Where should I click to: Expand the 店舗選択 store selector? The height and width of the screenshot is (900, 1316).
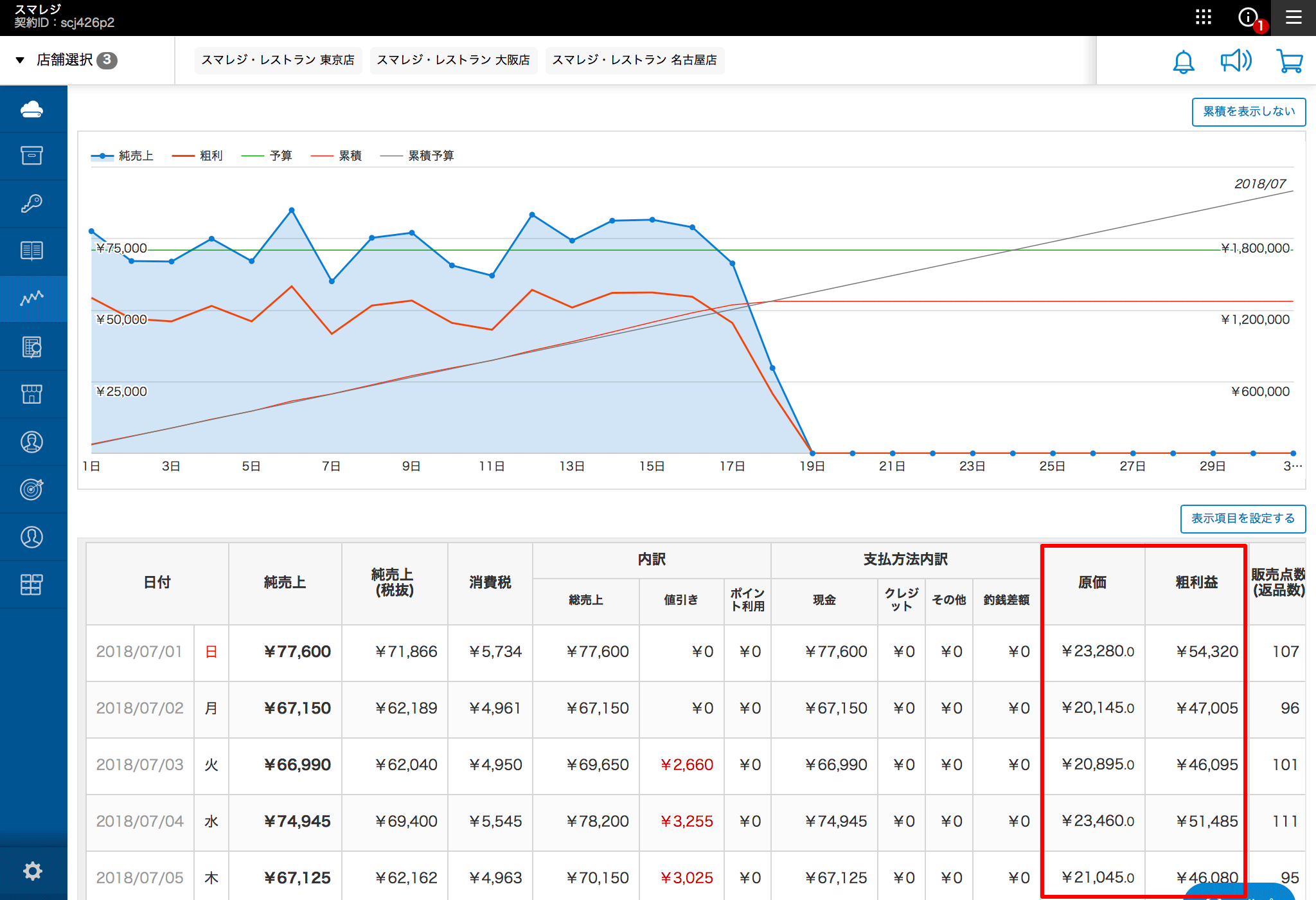66,60
